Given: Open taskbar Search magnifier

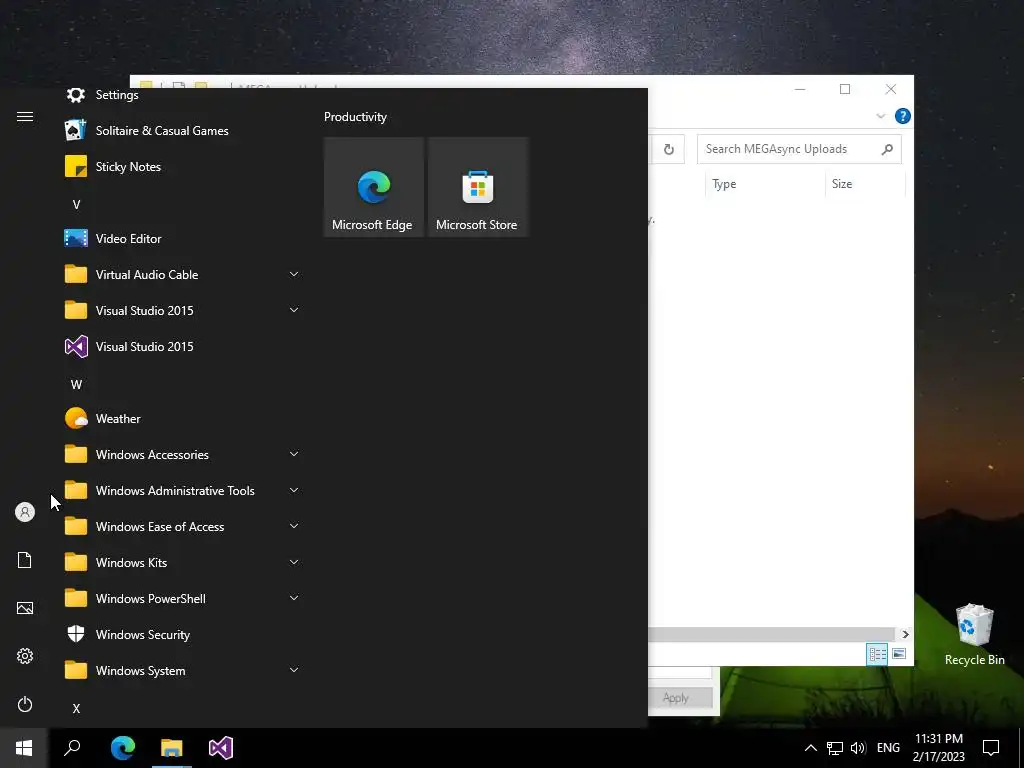Looking at the screenshot, I should (x=72, y=748).
